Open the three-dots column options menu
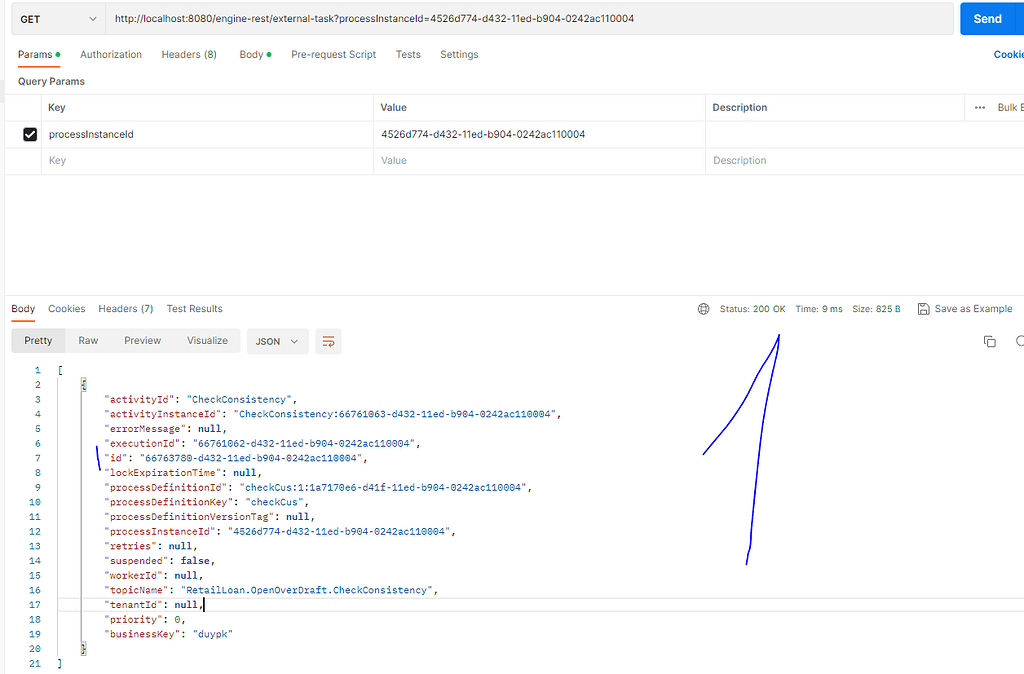This screenshot has width=1024, height=674. tap(980, 108)
